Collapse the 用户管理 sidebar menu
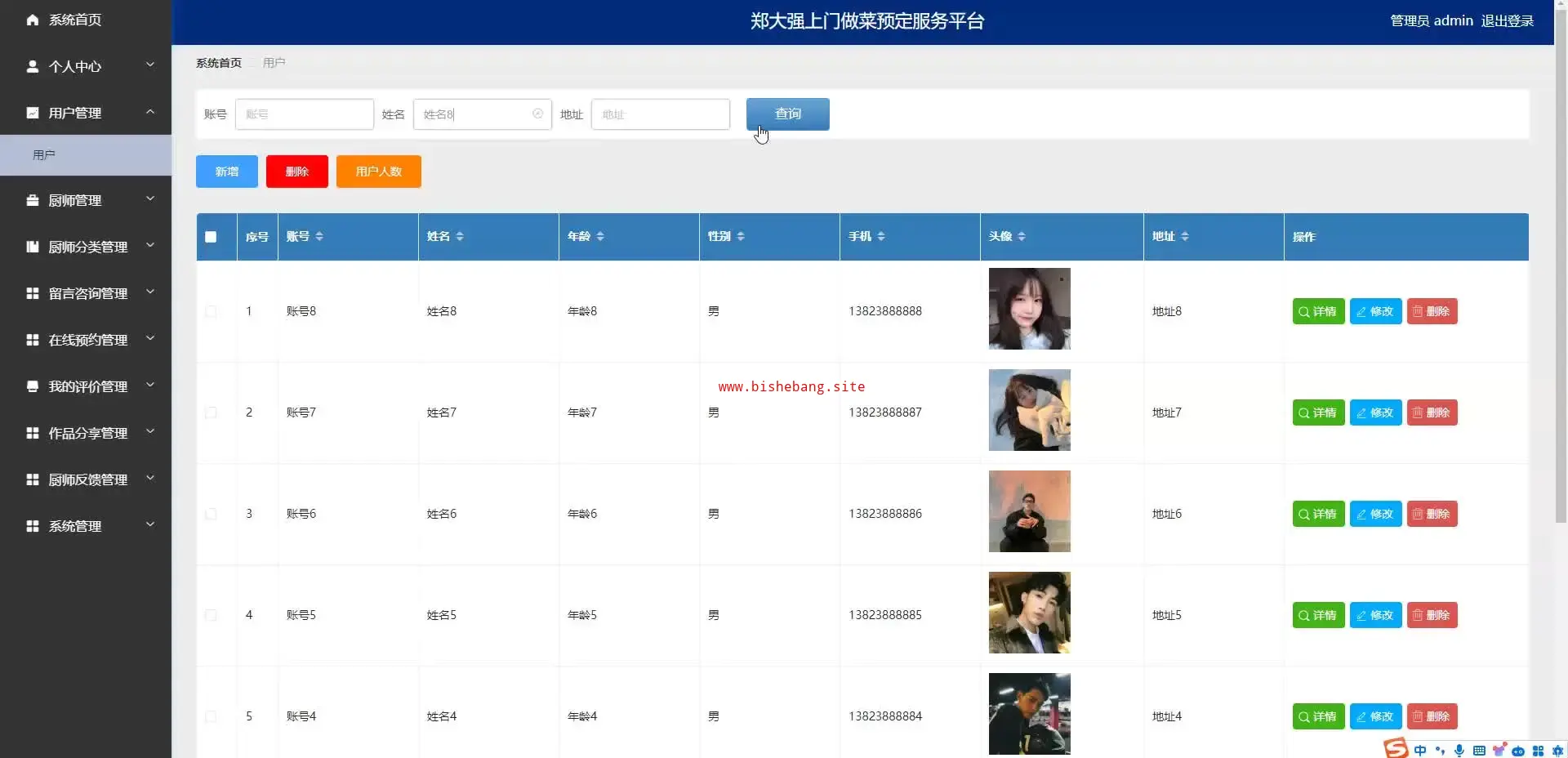This screenshot has width=1568, height=758. click(x=86, y=113)
